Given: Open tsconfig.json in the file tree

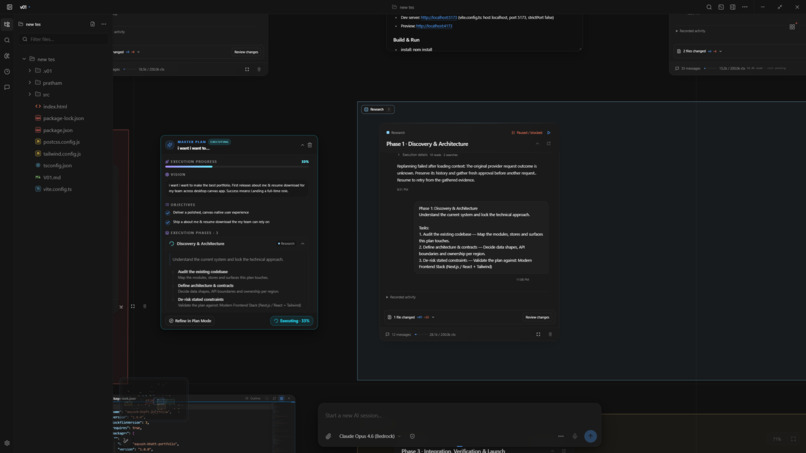Looking at the screenshot, I should [x=57, y=166].
